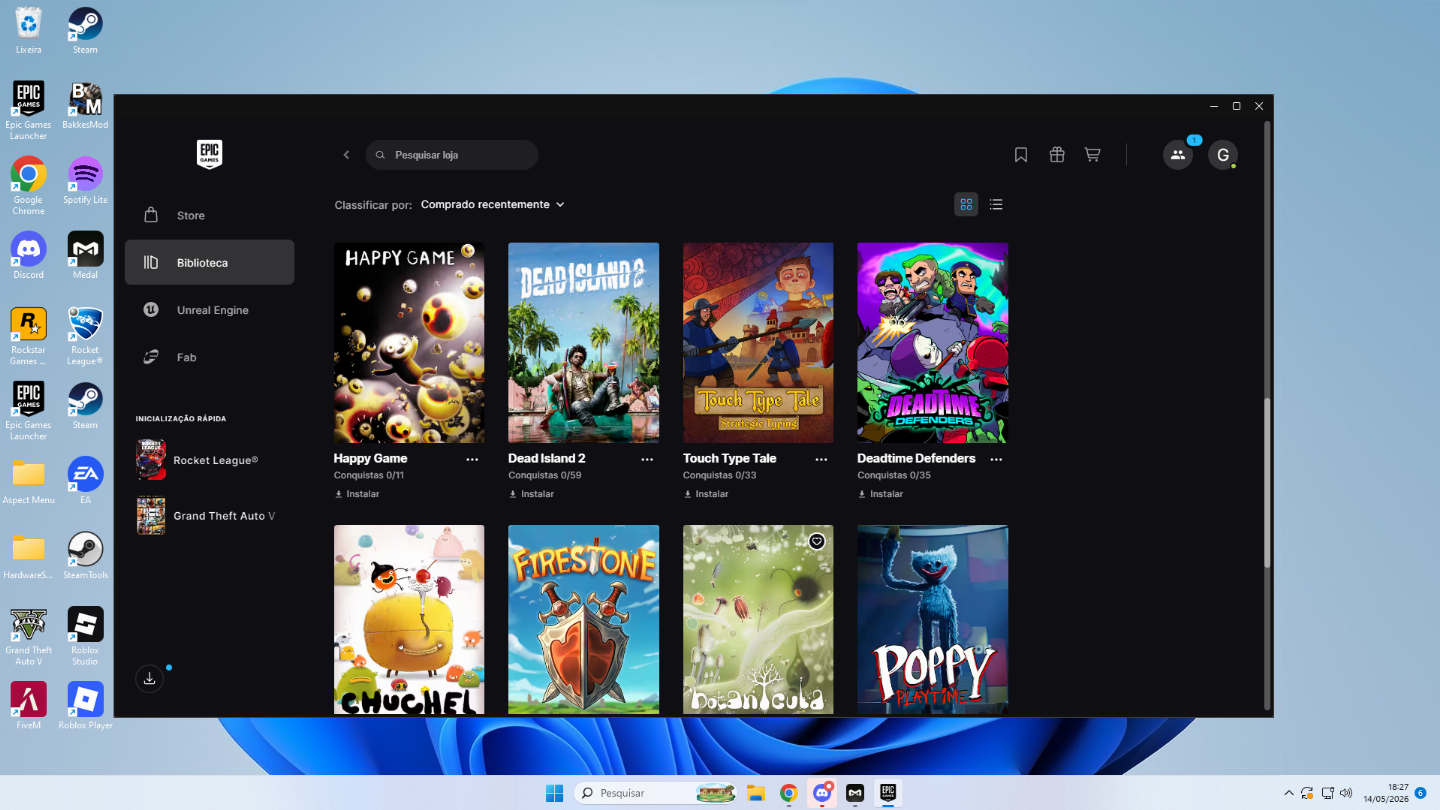Open the friends list icon
Viewport: 1440px width, 810px height.
[x=1178, y=155]
